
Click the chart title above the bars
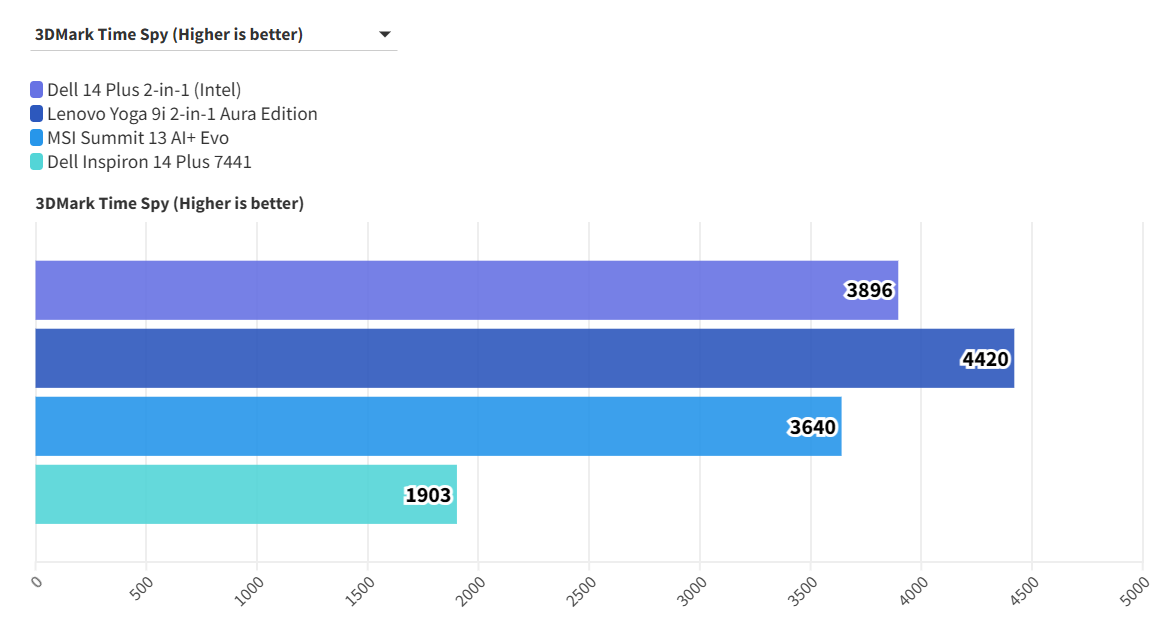[169, 203]
